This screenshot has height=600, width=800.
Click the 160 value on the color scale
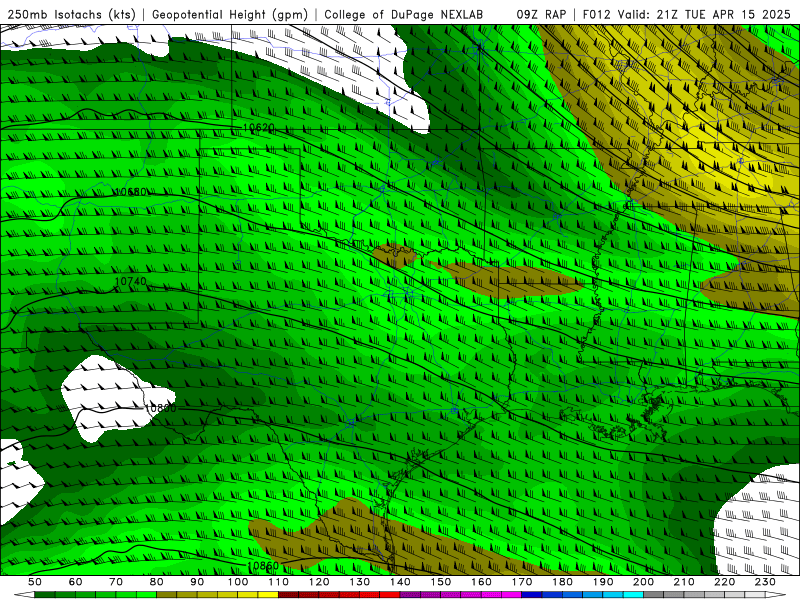click(481, 582)
